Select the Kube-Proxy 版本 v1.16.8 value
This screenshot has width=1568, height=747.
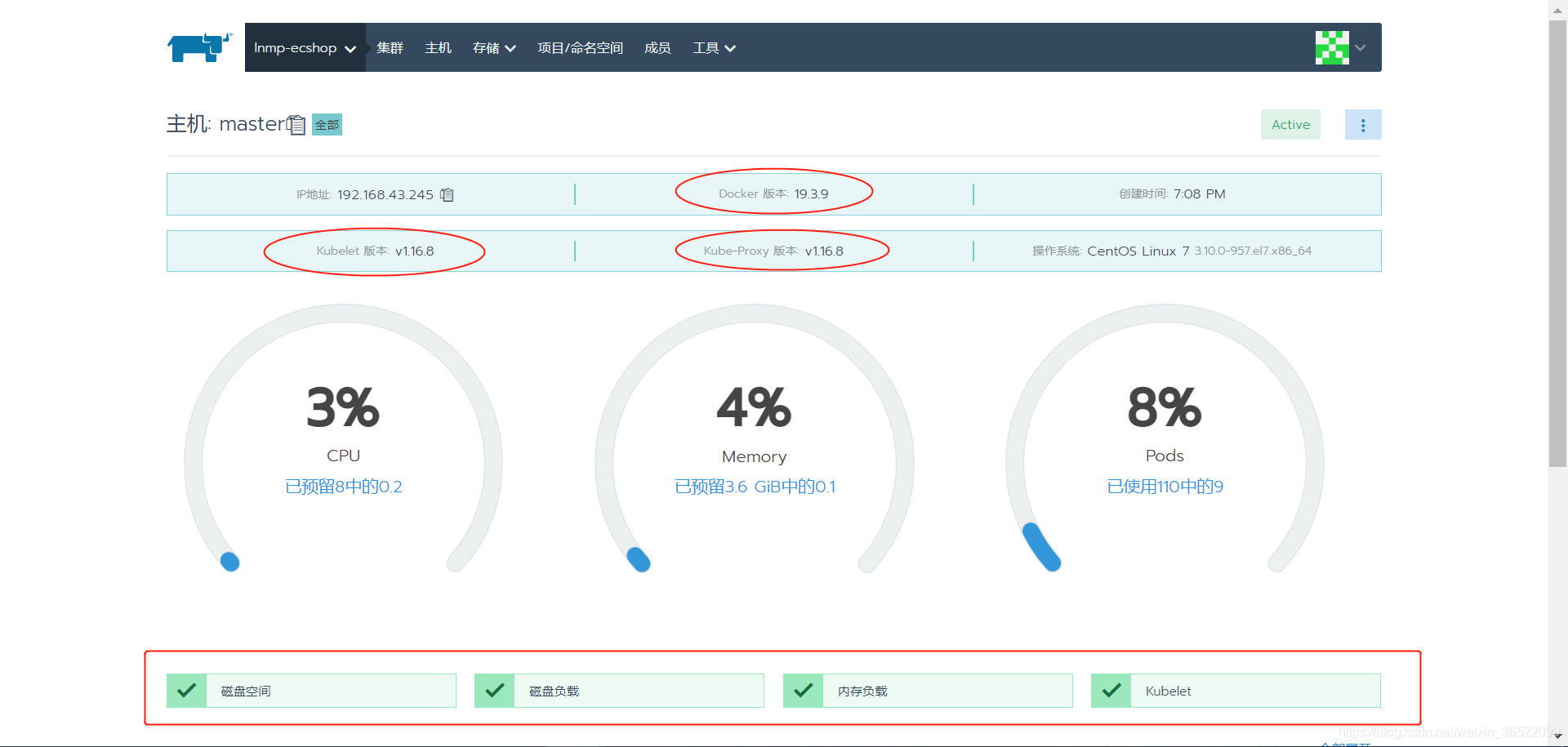pos(824,251)
